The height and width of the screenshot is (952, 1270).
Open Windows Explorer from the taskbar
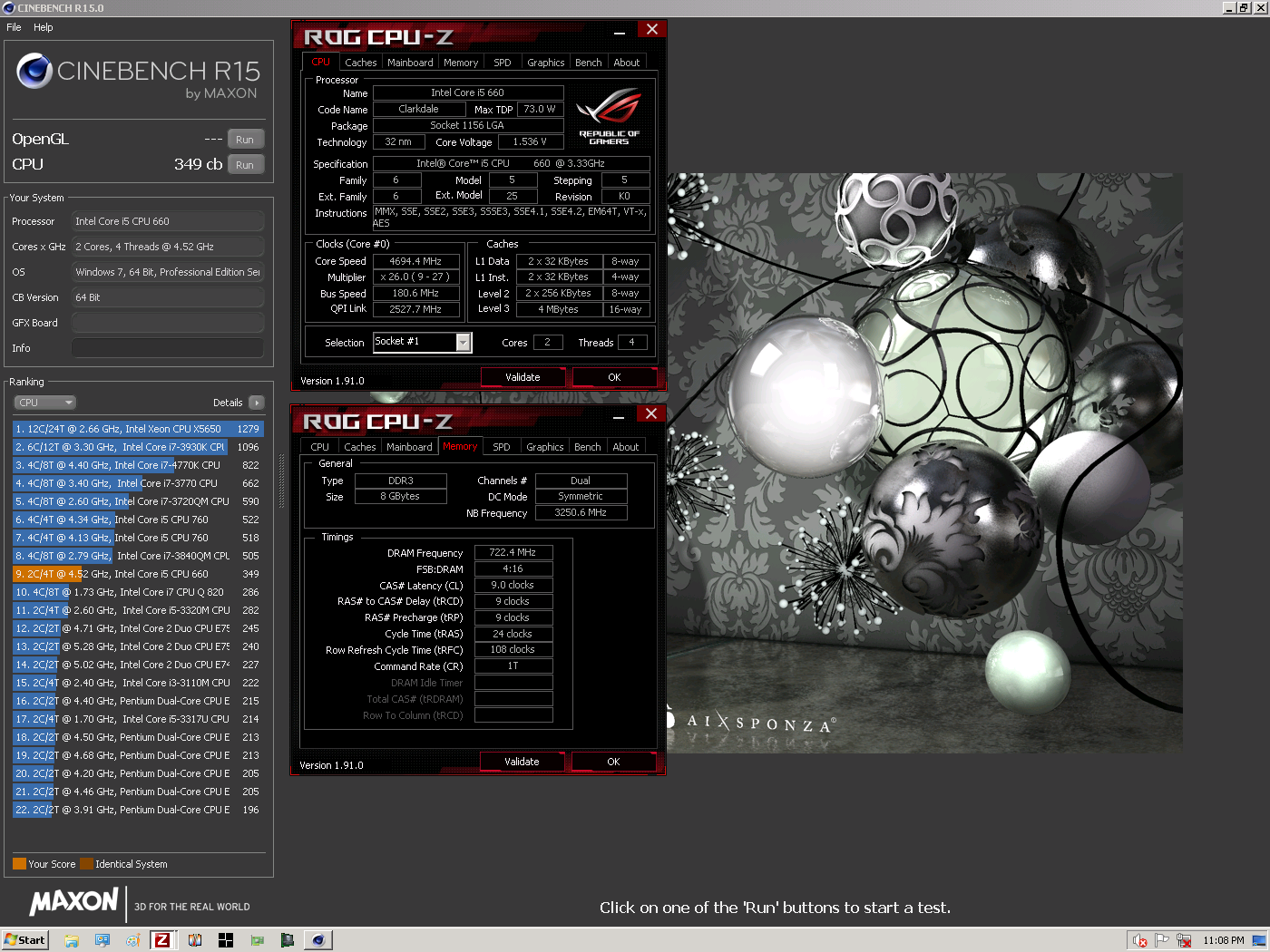click(72, 940)
